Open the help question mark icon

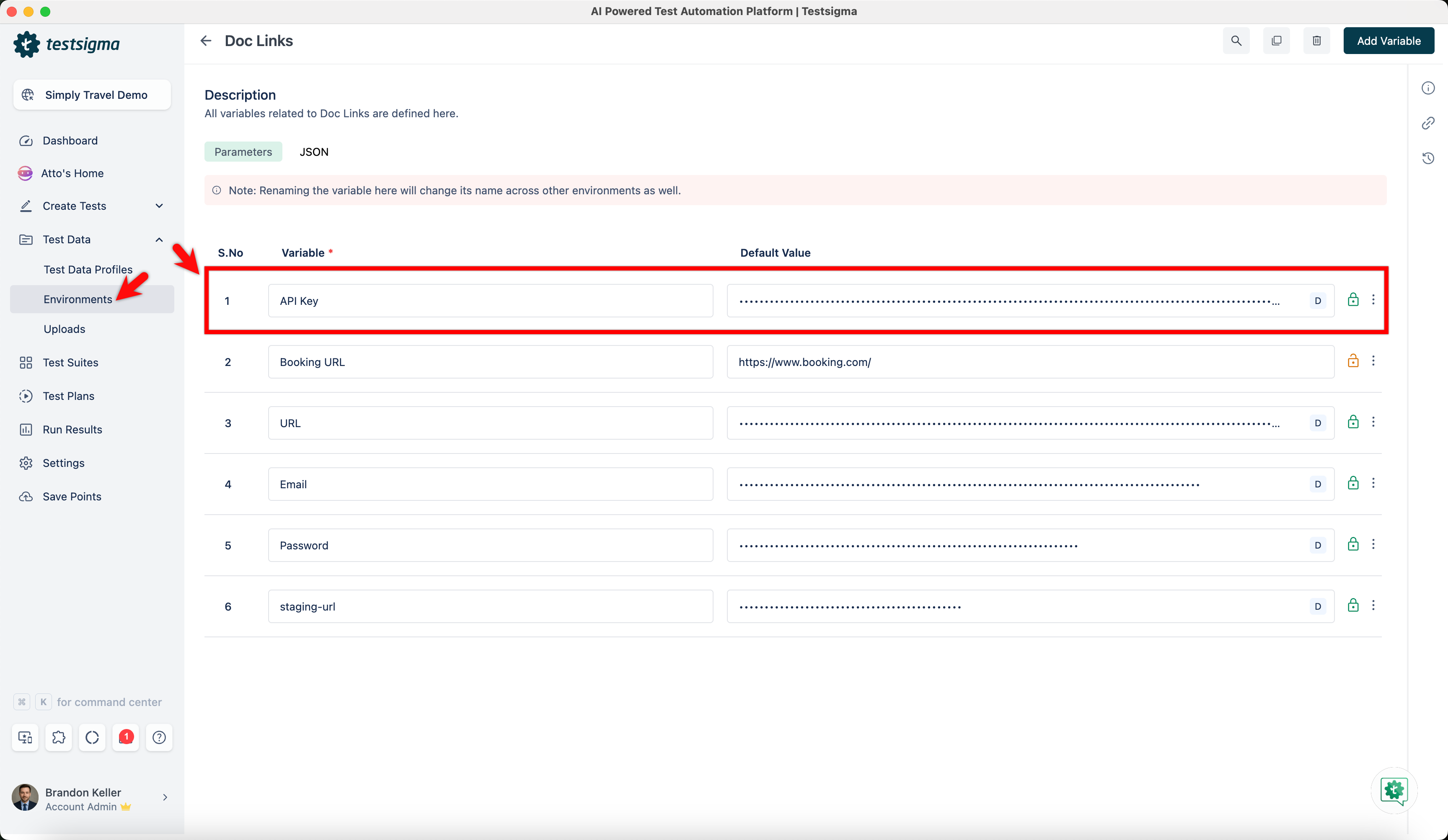pos(159,737)
